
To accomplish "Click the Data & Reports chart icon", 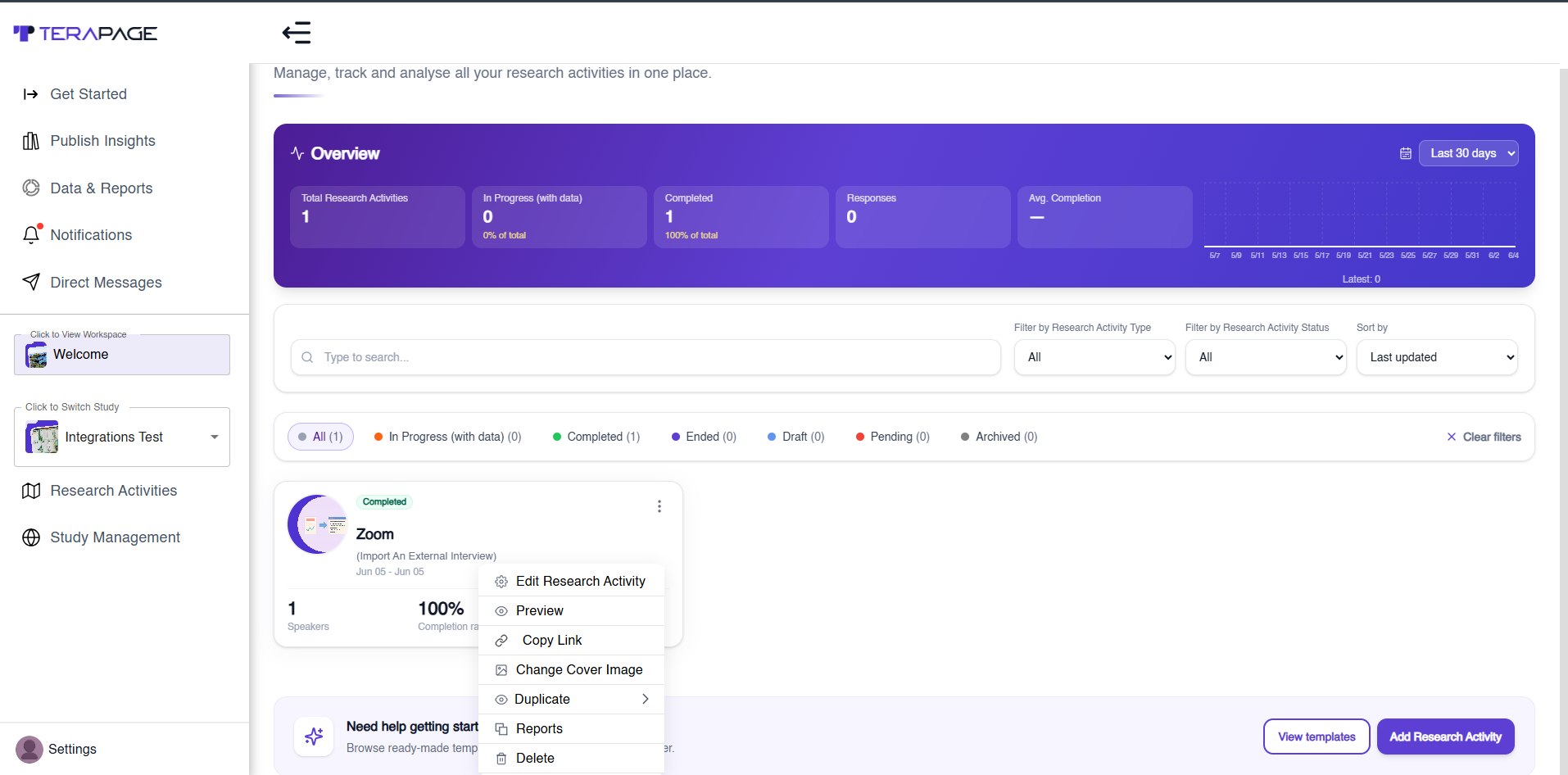I will pos(31,188).
